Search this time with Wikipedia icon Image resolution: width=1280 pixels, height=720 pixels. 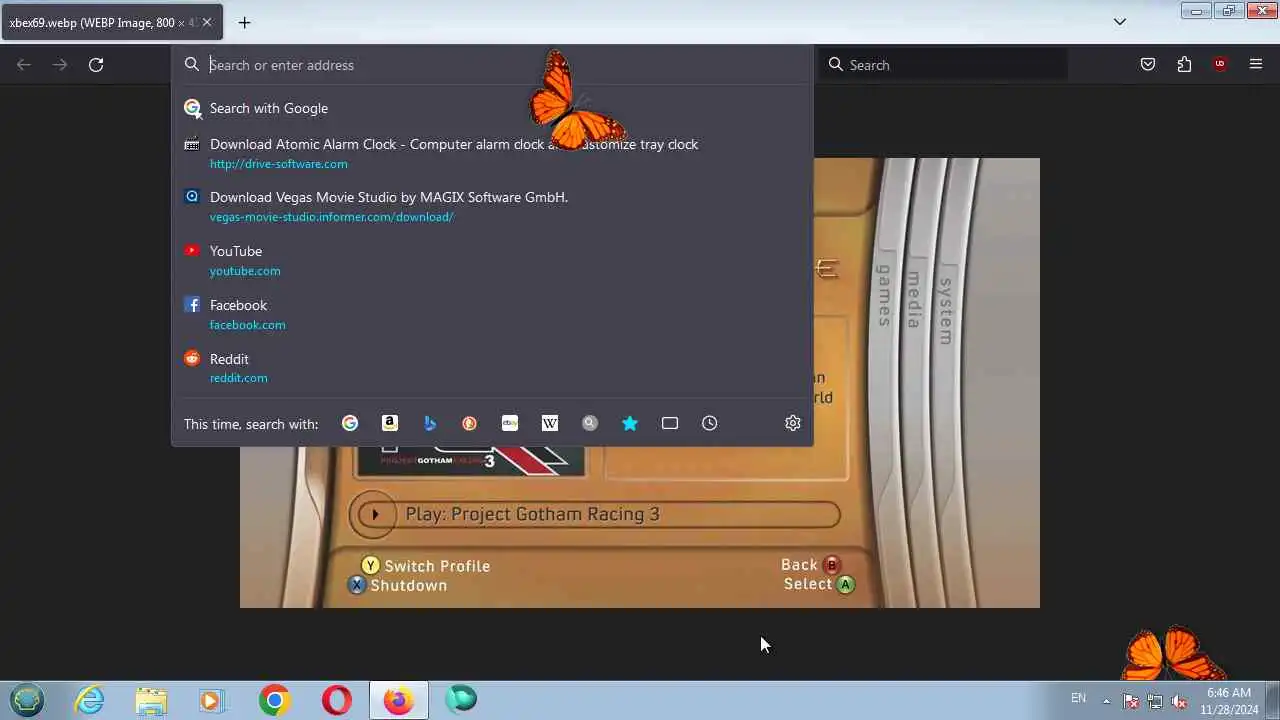coord(550,423)
